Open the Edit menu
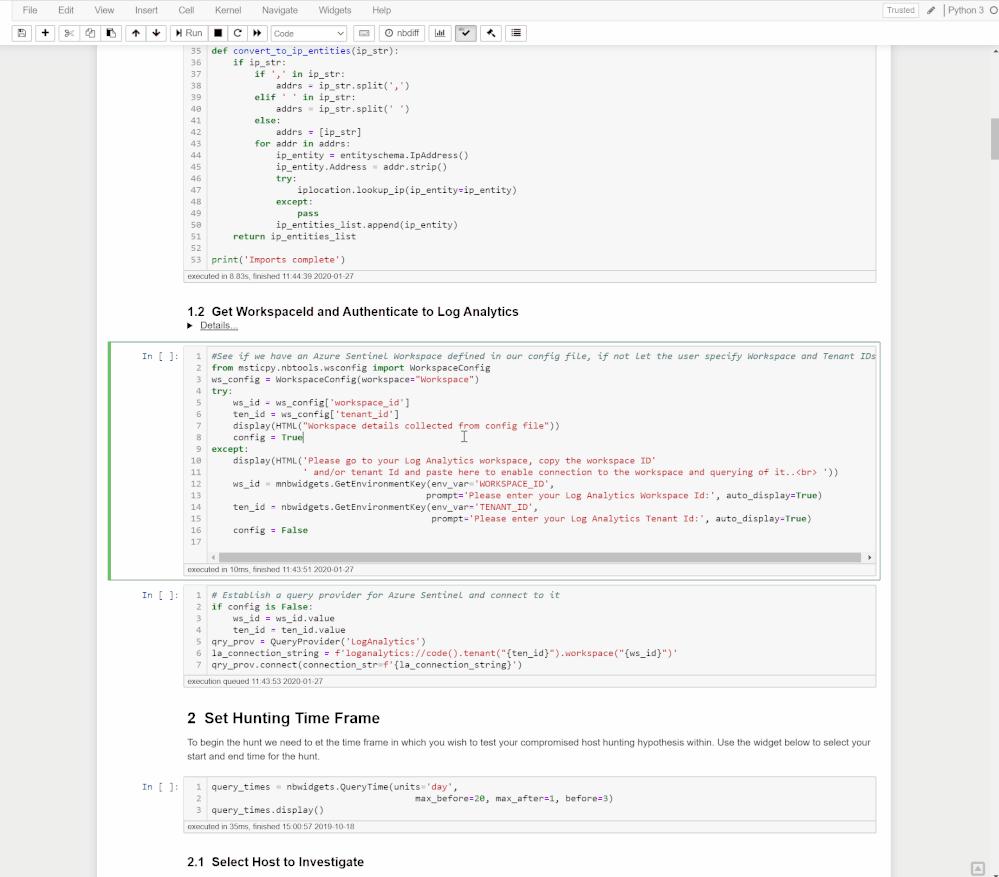 pos(66,10)
